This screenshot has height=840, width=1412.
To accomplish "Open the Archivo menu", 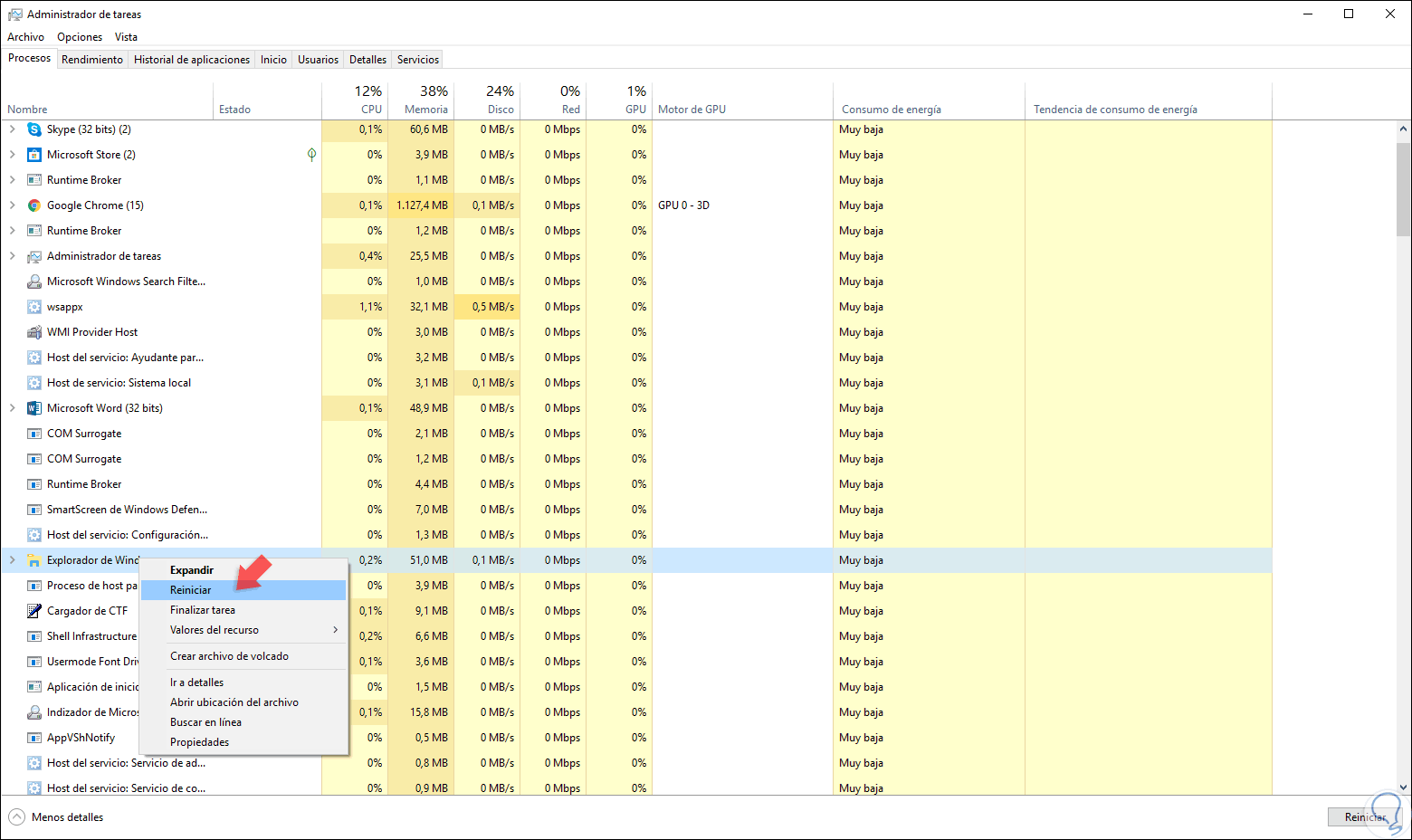I will coord(25,37).
